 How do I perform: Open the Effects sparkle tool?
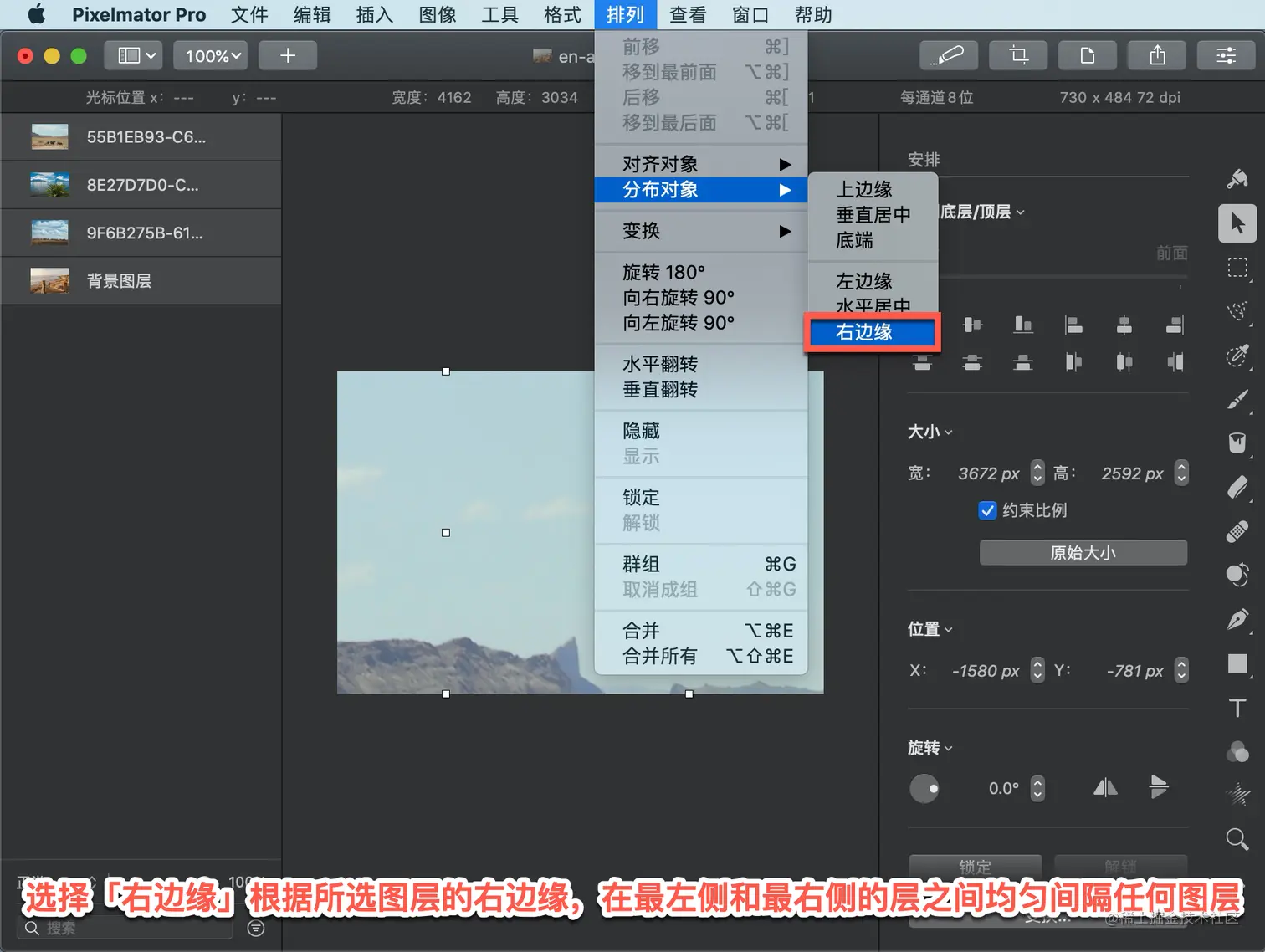(1237, 795)
